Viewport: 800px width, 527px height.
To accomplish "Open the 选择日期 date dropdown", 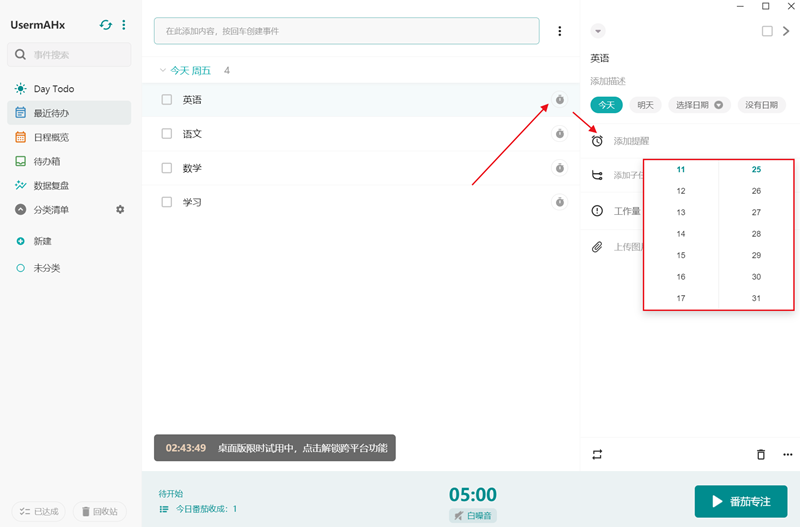I will click(699, 105).
